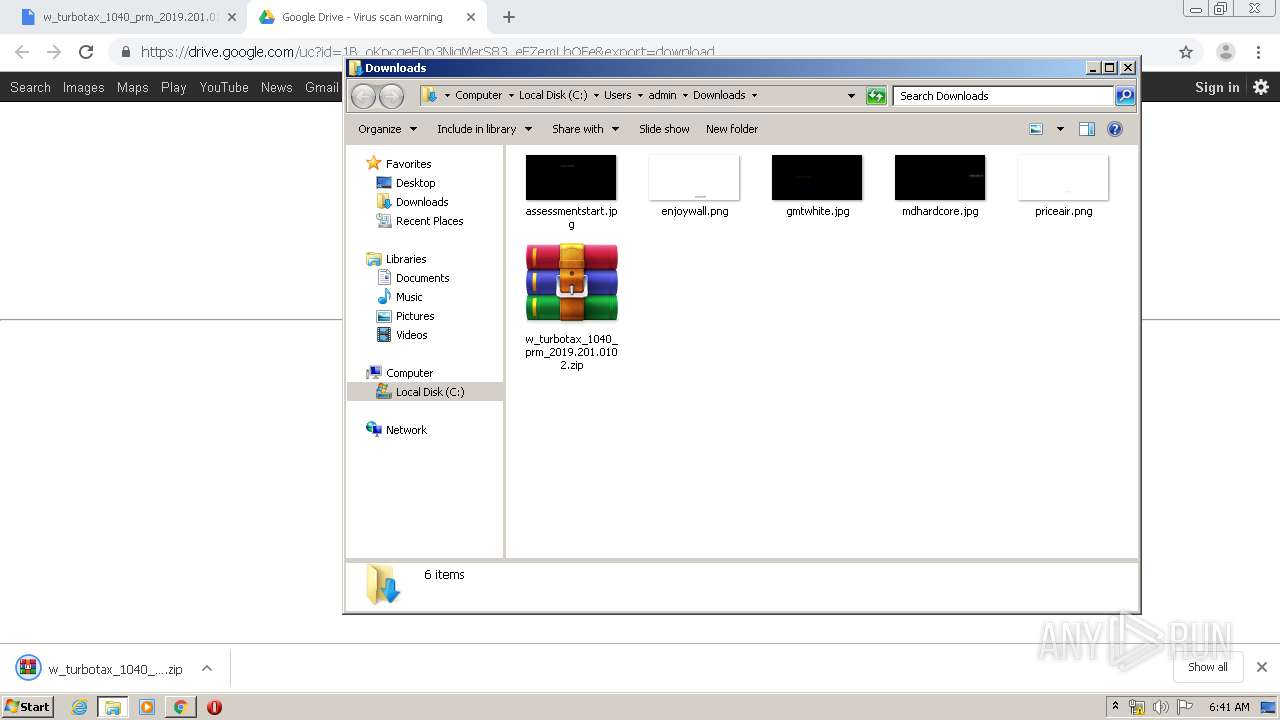Screen dimensions: 1280x720
Task: Expand dropdown arrow after Downloads breadcrumb
Action: pyautogui.click(x=754, y=96)
